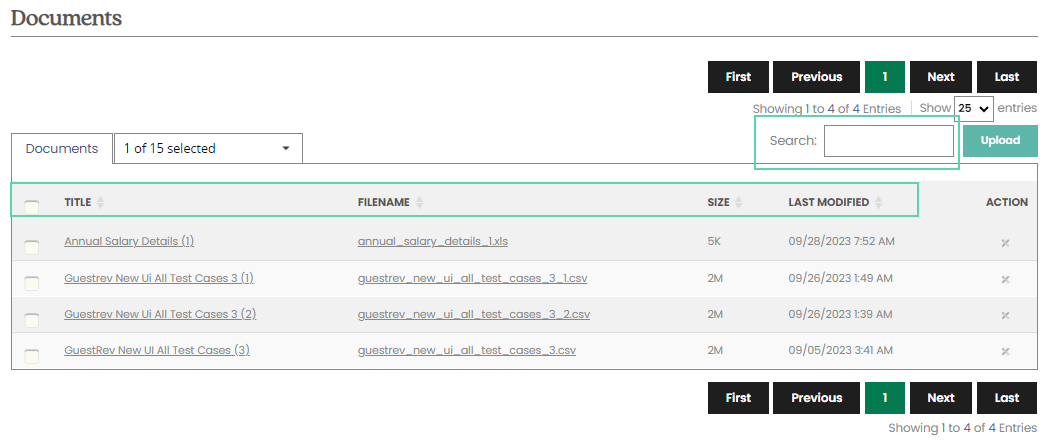Go to Next page in top pagination

tap(941, 77)
